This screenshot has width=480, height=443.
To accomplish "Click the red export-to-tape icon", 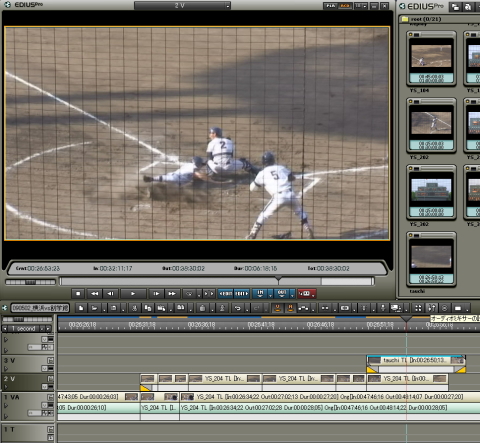I will 306,294.
